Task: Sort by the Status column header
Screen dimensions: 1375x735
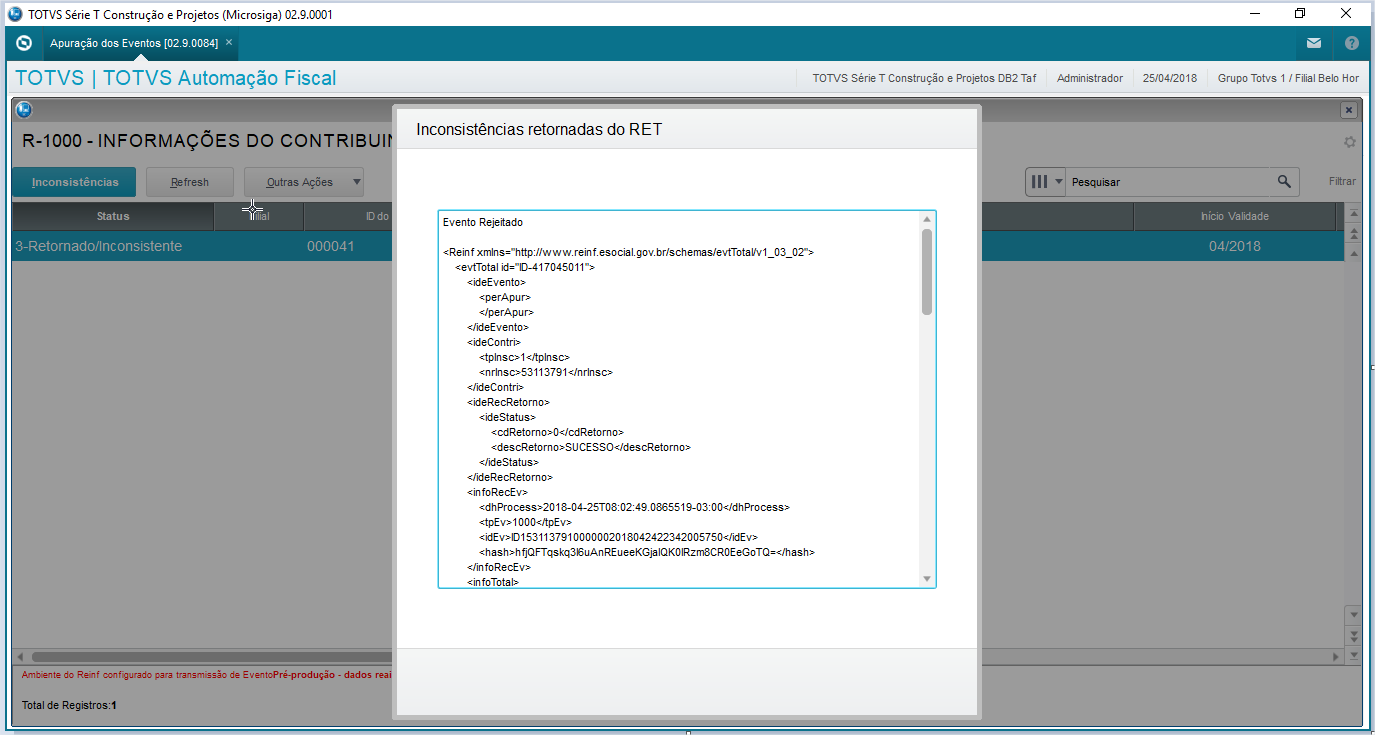Action: (113, 216)
